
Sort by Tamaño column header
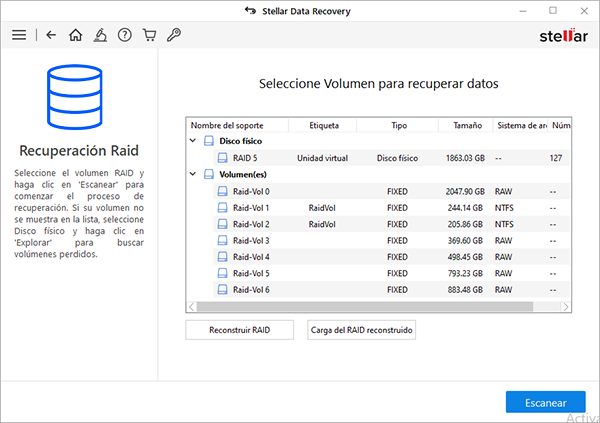click(466, 126)
